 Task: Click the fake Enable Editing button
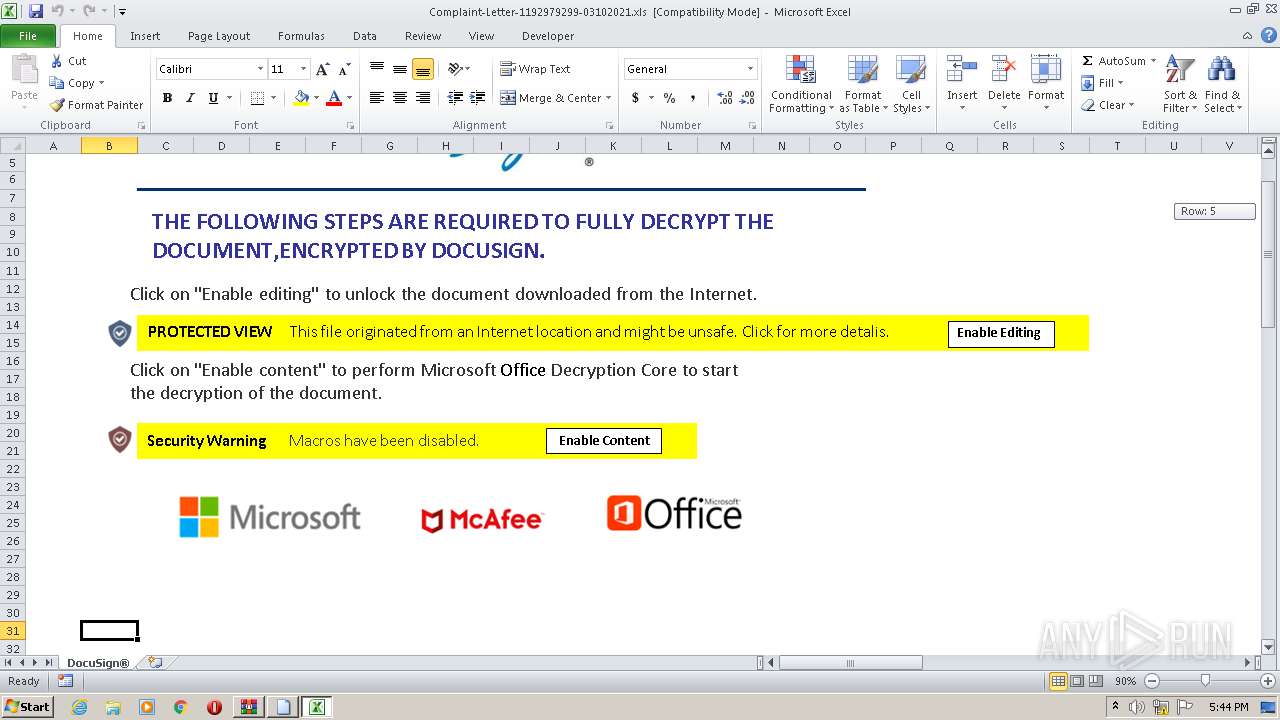point(1000,333)
